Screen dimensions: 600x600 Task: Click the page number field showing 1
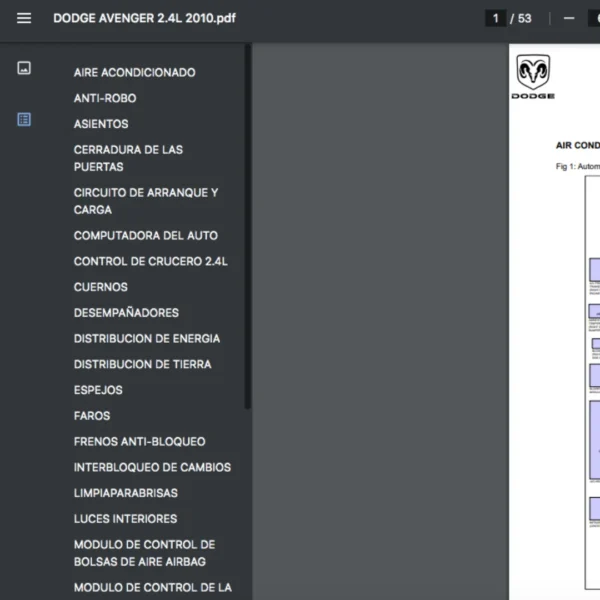tap(496, 18)
